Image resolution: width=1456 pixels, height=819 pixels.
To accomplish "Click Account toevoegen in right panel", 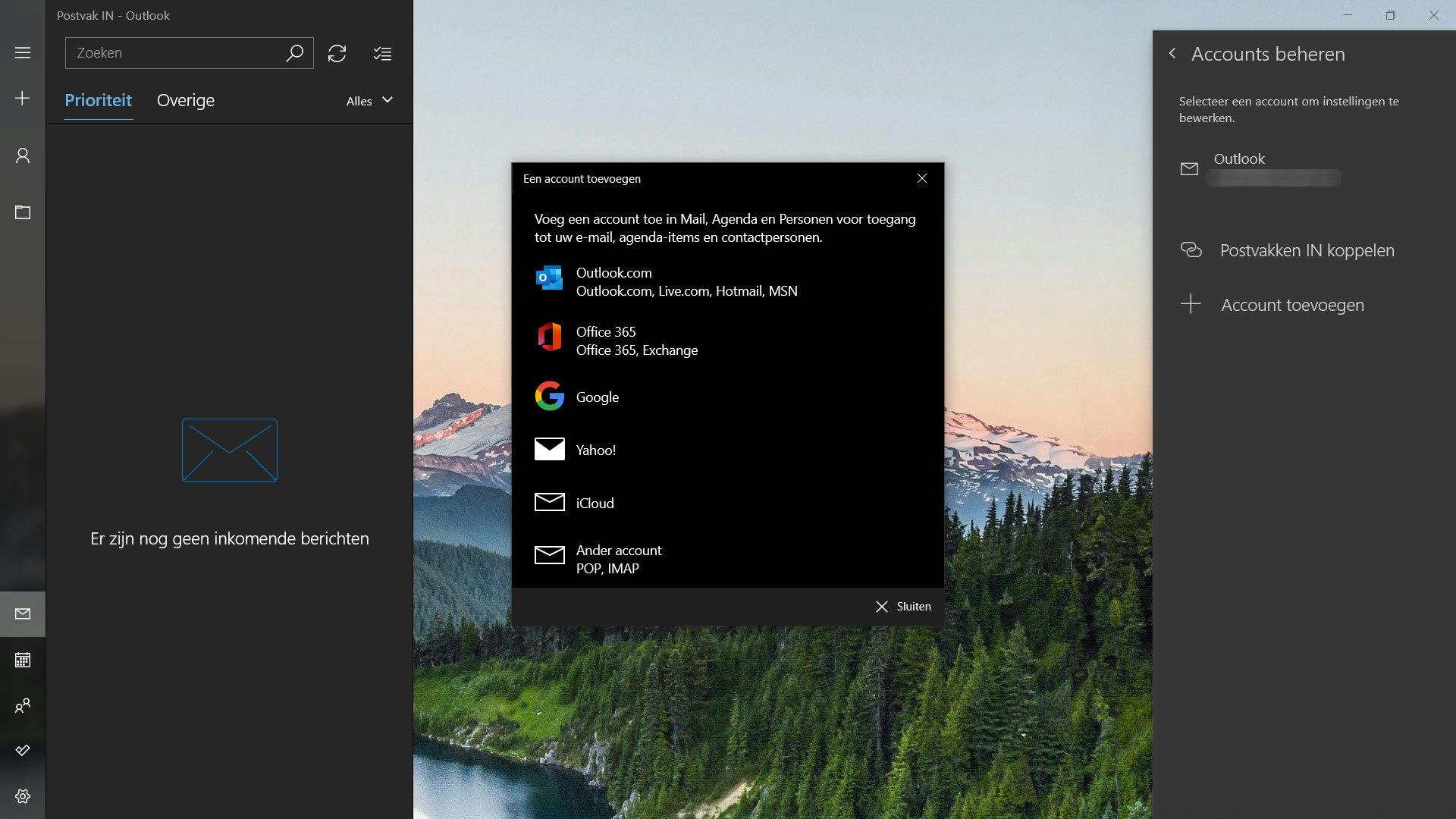I will click(x=1291, y=305).
